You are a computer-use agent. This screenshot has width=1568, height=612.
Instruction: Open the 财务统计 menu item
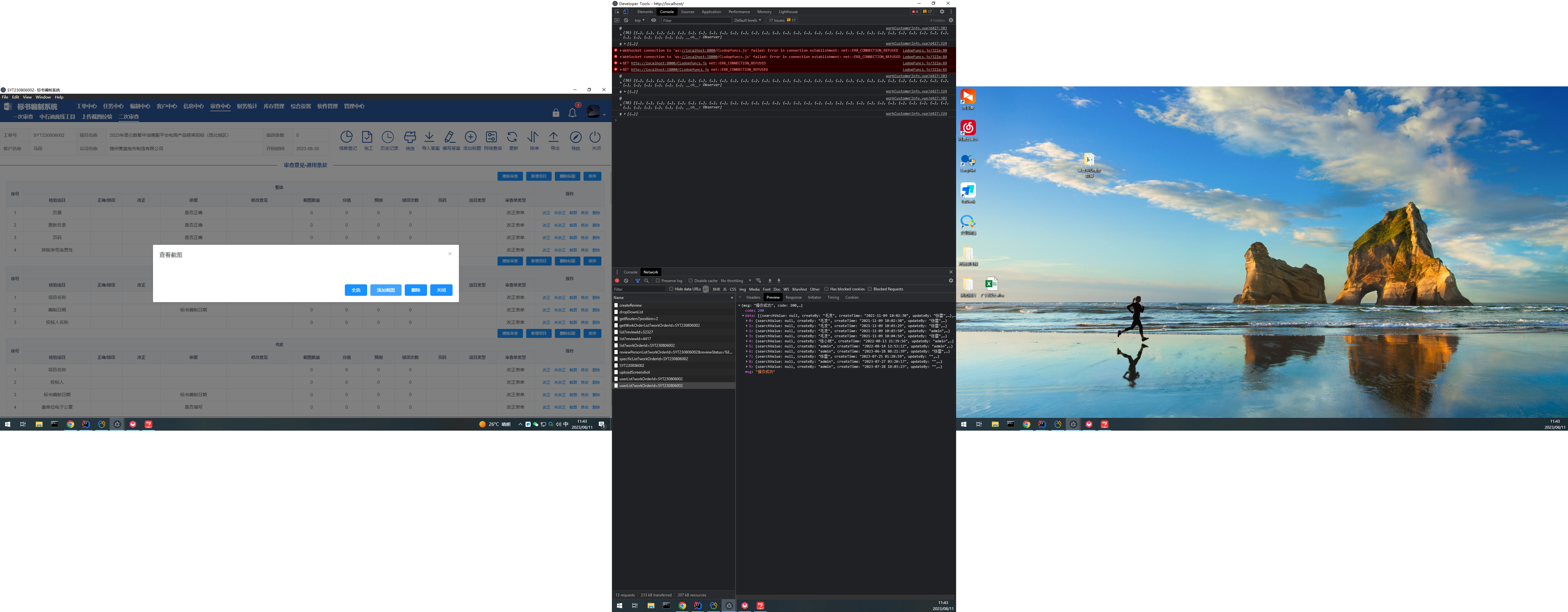coord(247,106)
